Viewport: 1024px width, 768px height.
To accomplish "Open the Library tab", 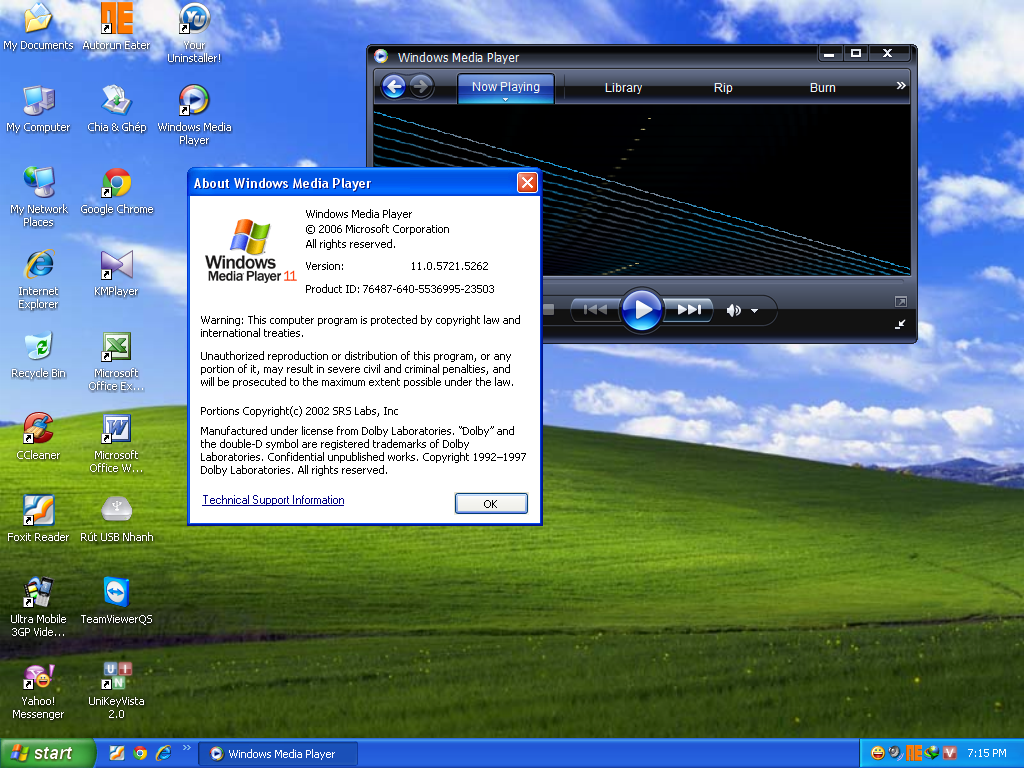I will [623, 88].
